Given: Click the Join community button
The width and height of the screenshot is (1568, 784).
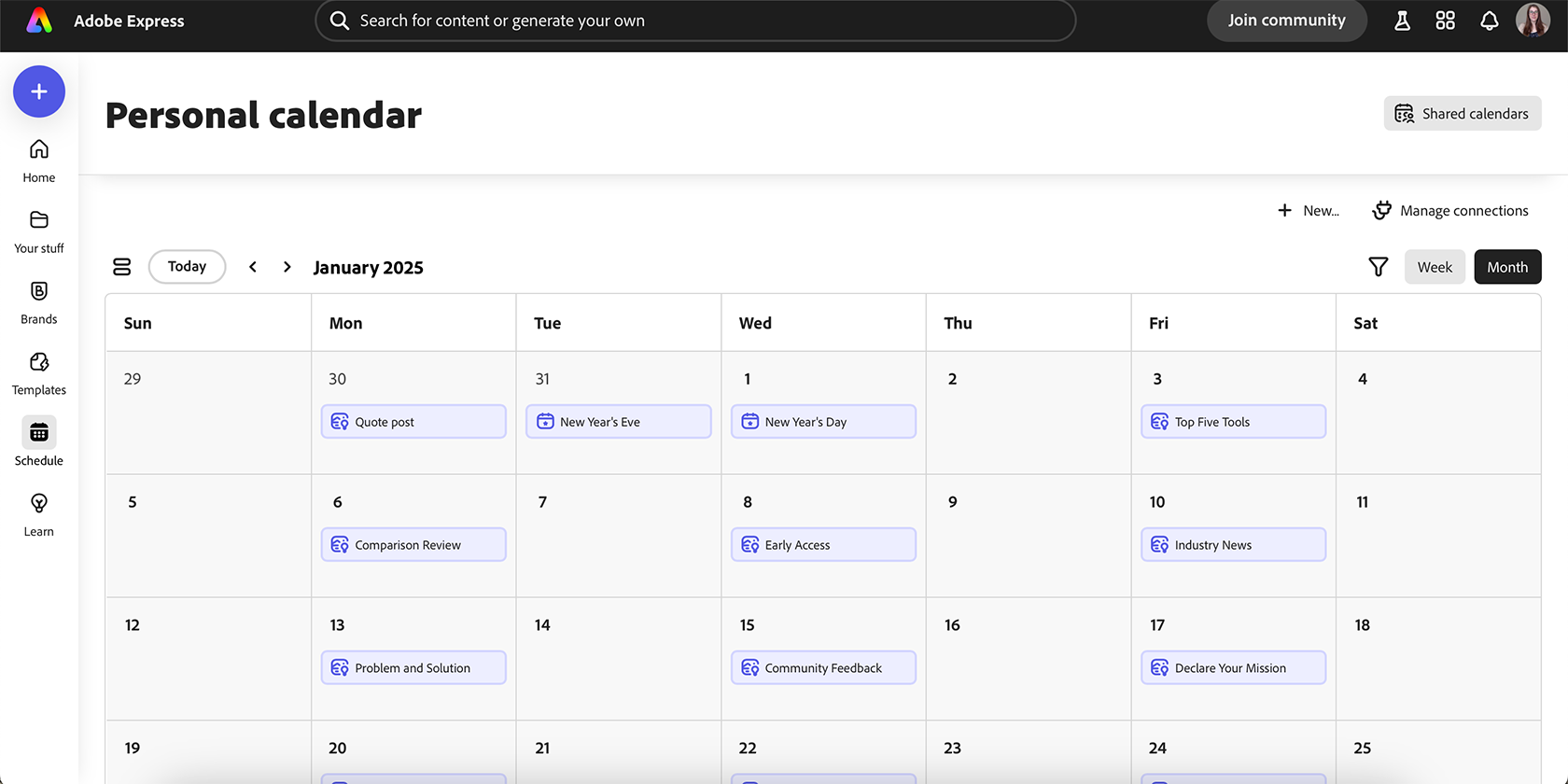Looking at the screenshot, I should click(1286, 21).
